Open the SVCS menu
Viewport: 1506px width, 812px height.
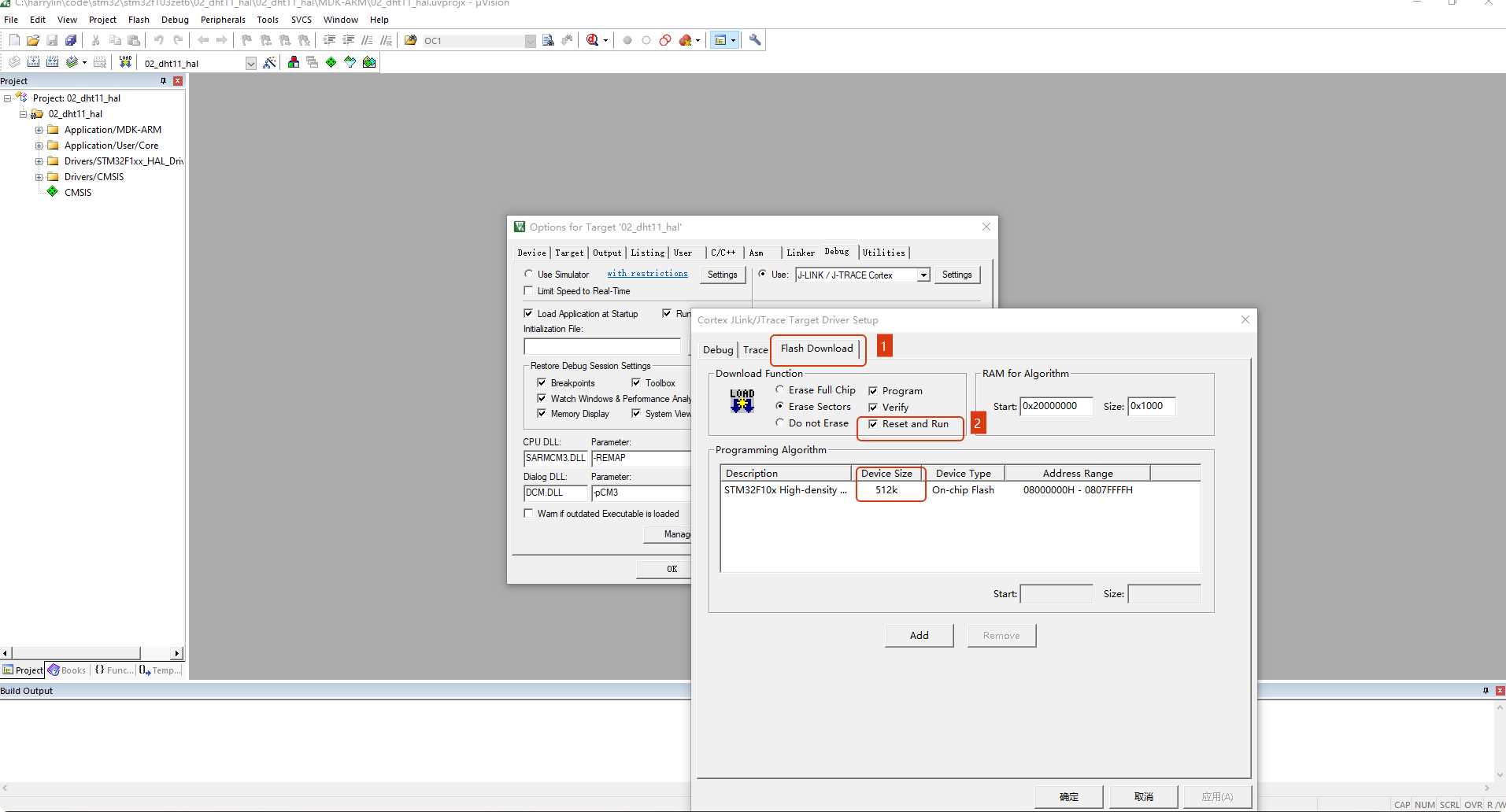pyautogui.click(x=302, y=20)
